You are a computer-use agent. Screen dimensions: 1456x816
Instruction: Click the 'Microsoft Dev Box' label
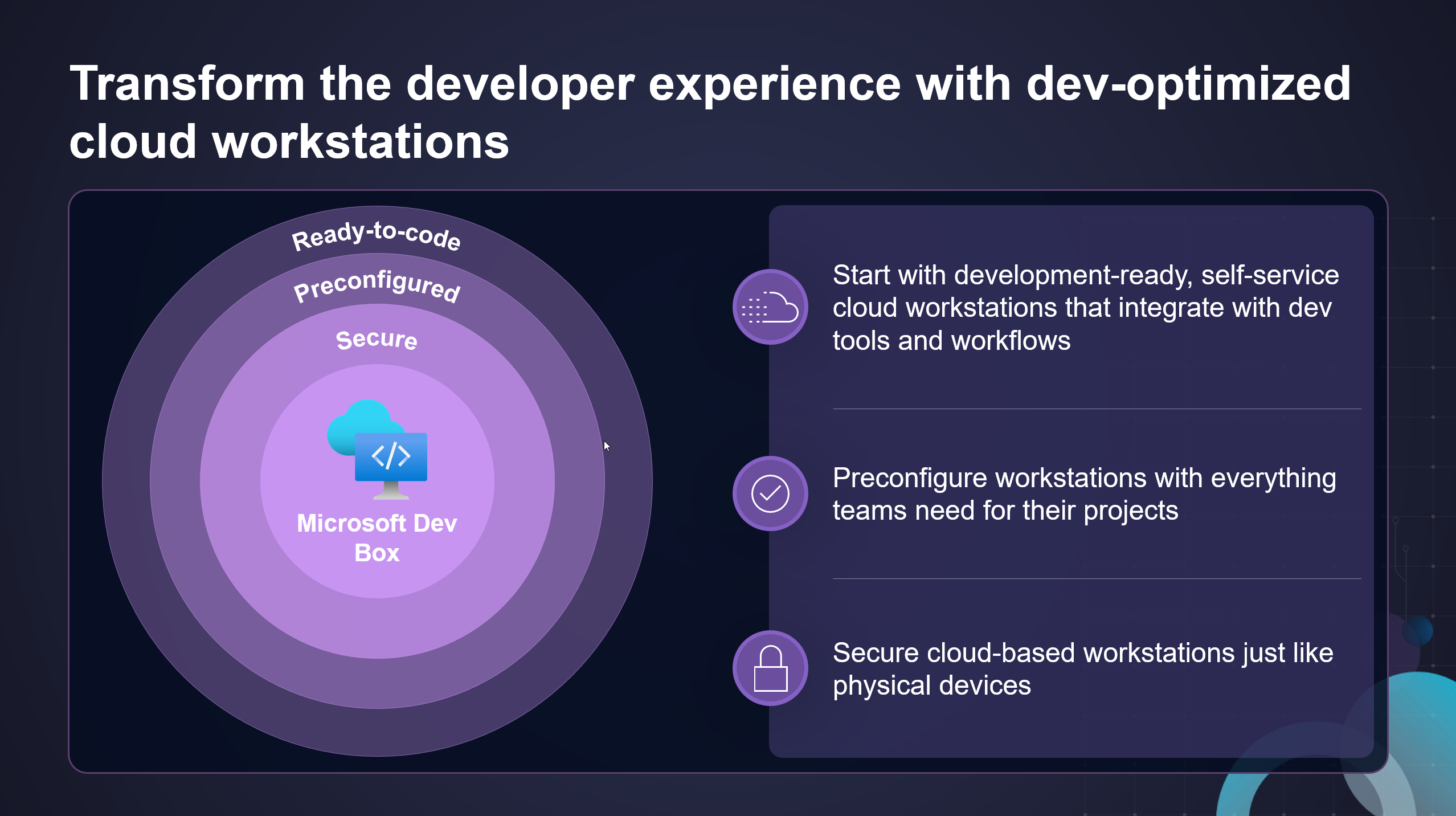[377, 538]
